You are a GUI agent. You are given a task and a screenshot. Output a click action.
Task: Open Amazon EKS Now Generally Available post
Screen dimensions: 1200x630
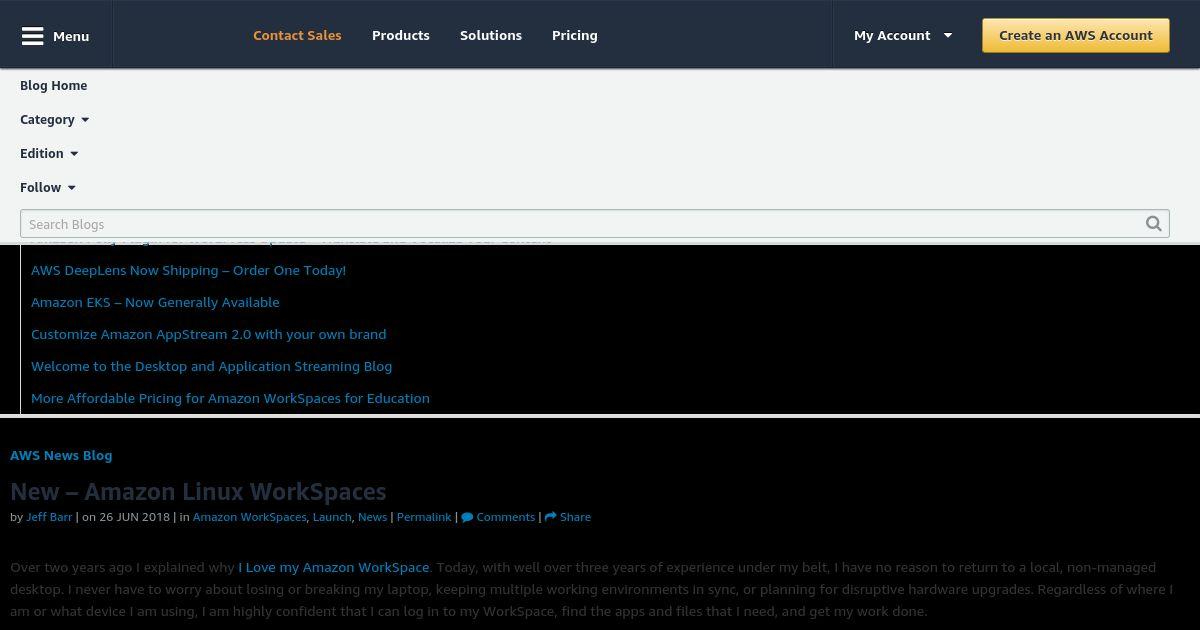pyautogui.click(x=155, y=302)
